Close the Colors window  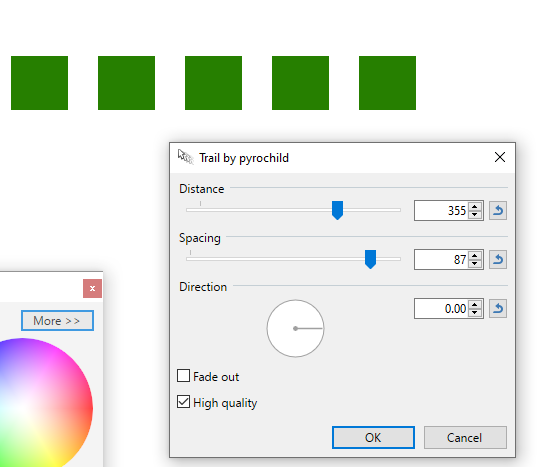click(92, 288)
